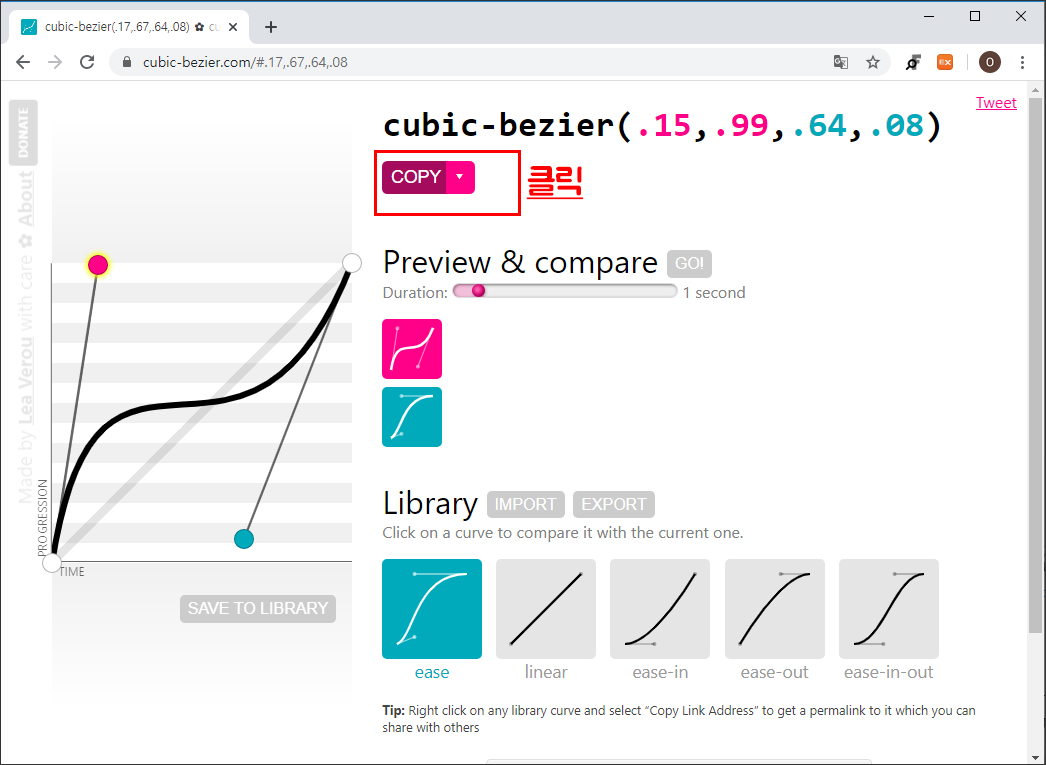
Task: View site information lock icon
Action: coord(127,62)
